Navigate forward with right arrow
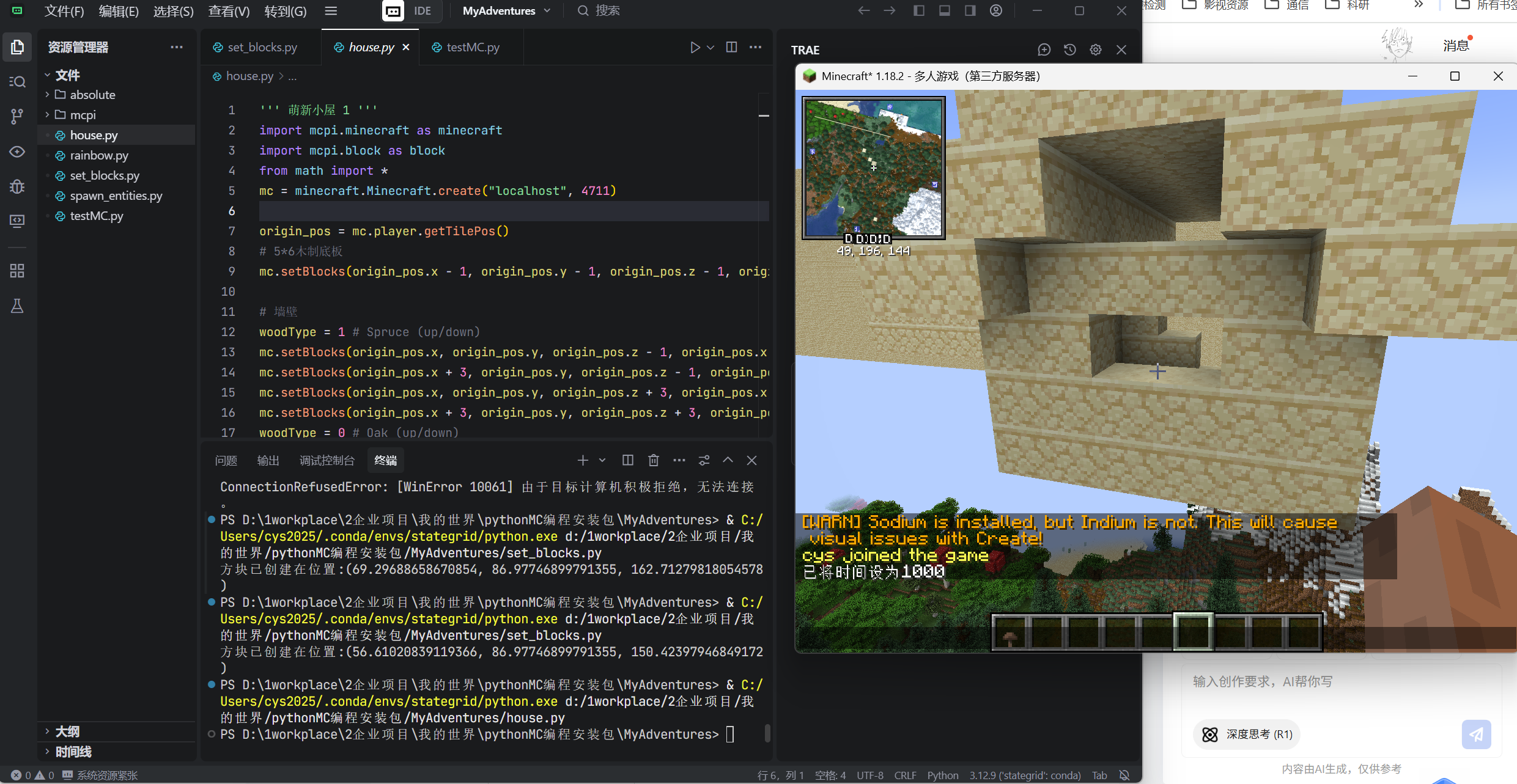The image size is (1517, 784). (890, 10)
